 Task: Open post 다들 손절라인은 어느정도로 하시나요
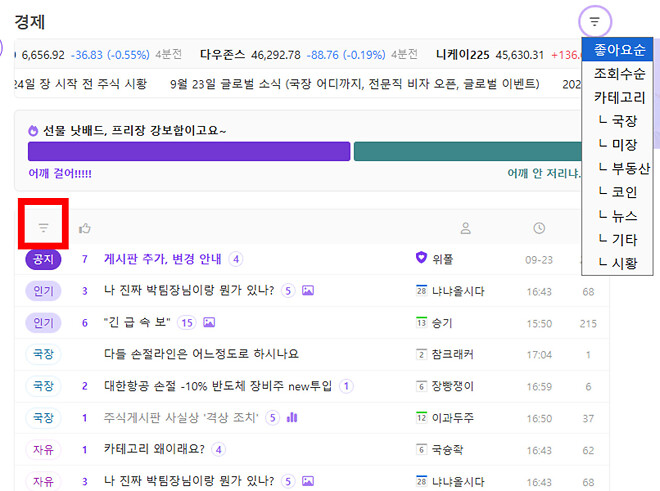201,354
